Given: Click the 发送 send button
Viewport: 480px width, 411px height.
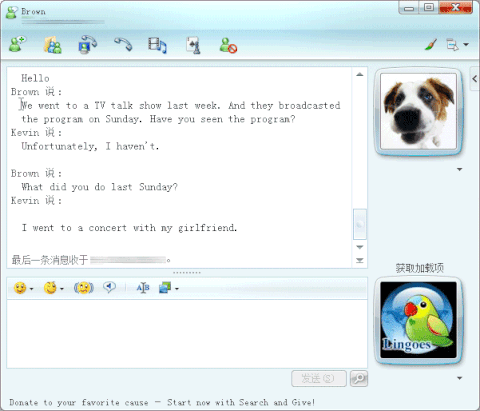Looking at the screenshot, I should 319,378.
